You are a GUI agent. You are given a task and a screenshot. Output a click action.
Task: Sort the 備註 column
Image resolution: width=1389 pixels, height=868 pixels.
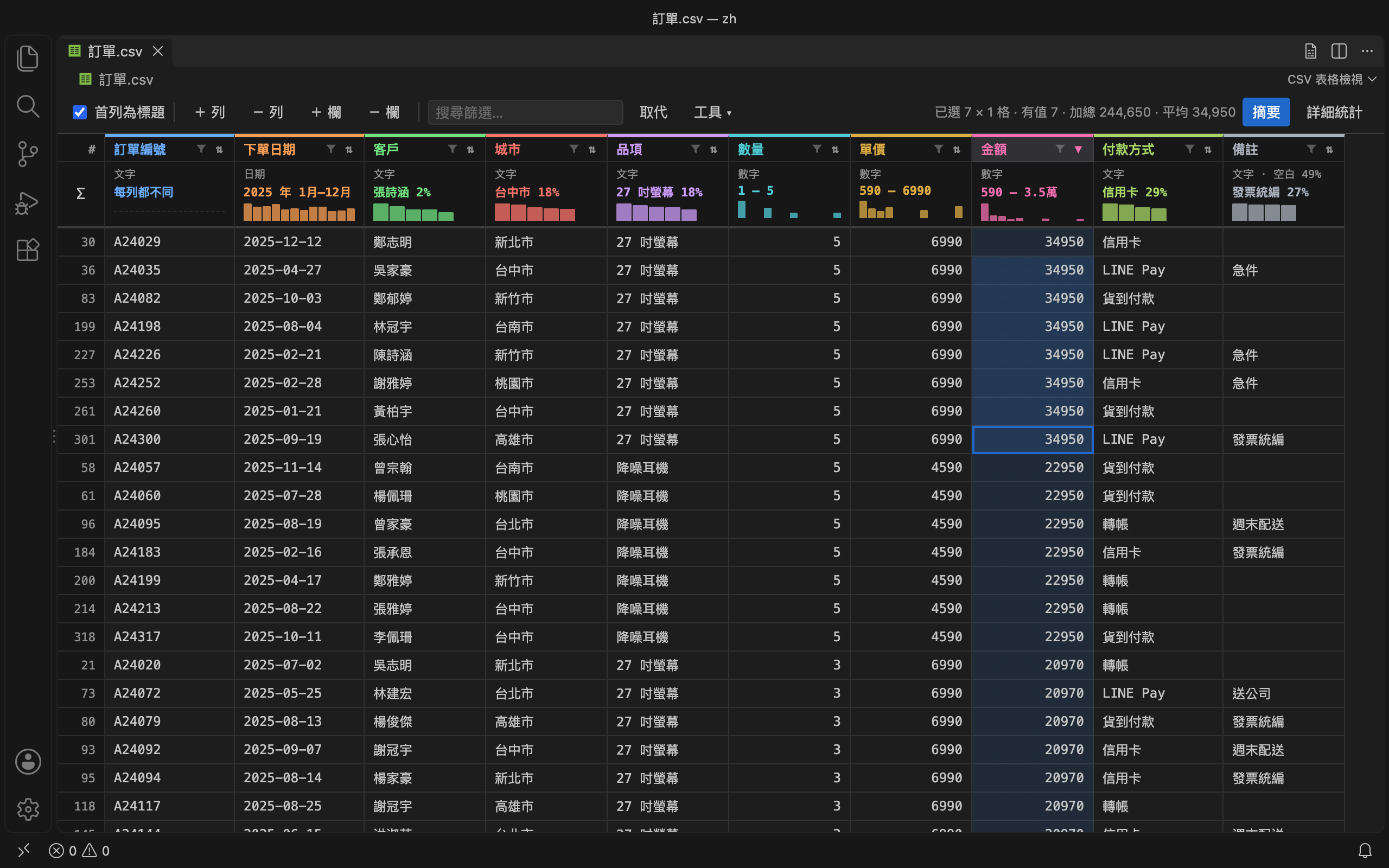click(x=1329, y=149)
